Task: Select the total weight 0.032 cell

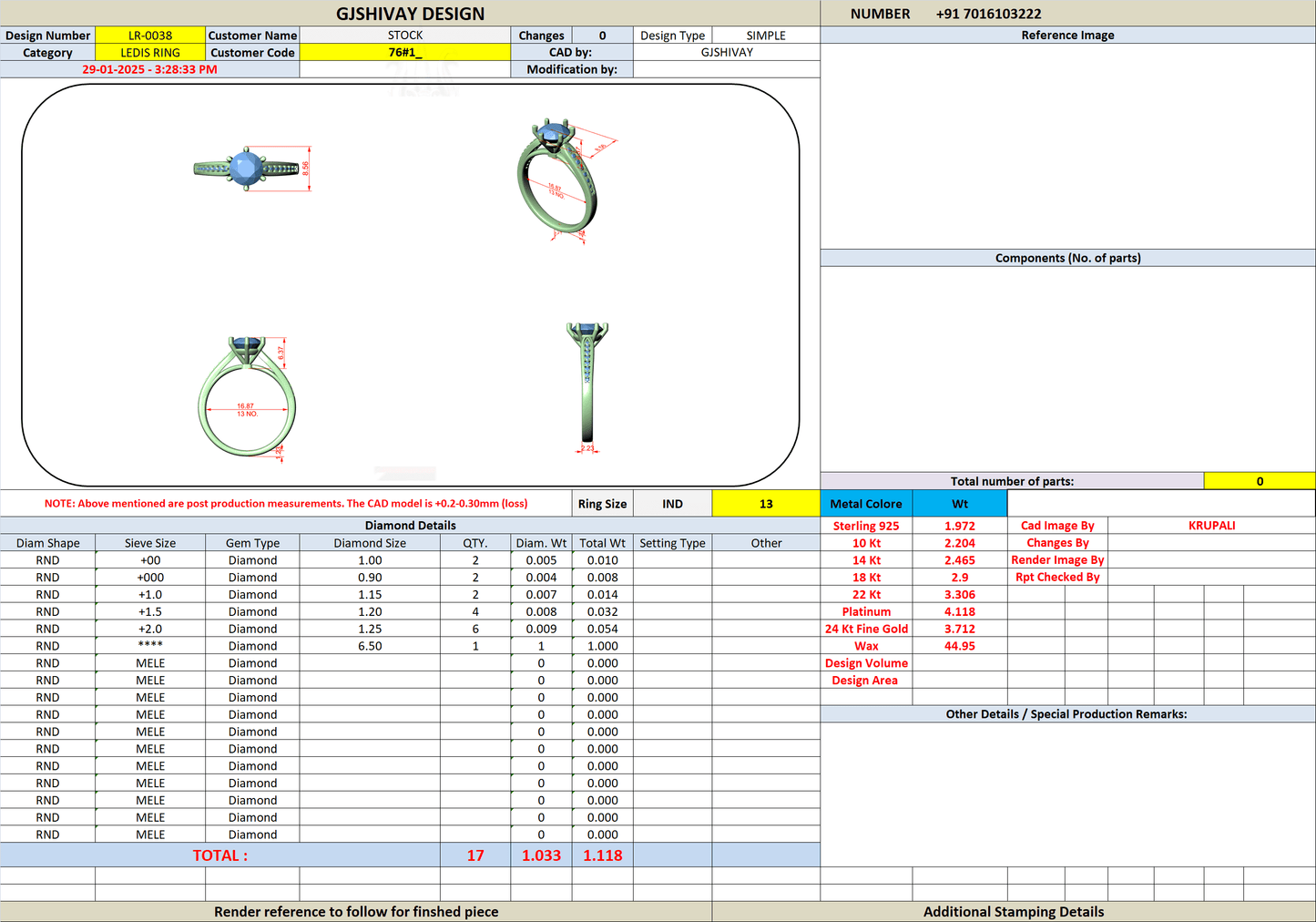Action: [x=602, y=612]
